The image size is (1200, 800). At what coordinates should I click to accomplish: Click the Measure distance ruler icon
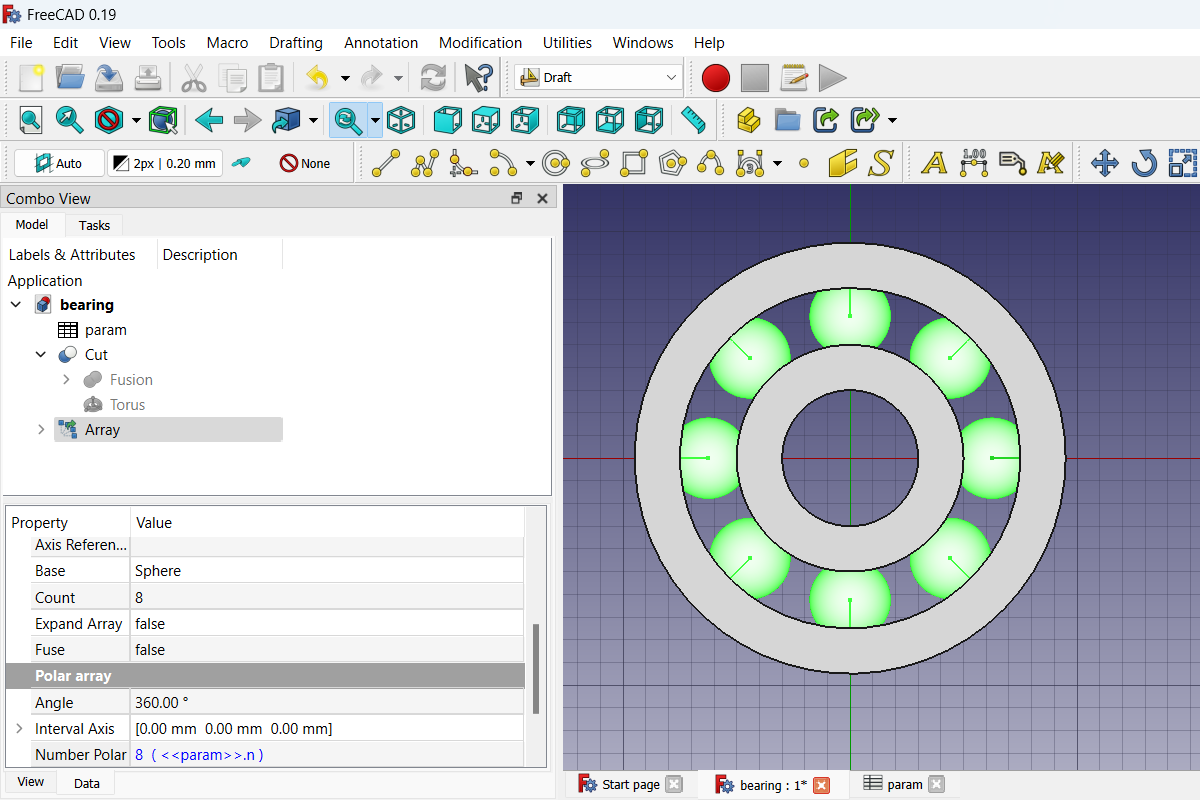click(x=693, y=120)
